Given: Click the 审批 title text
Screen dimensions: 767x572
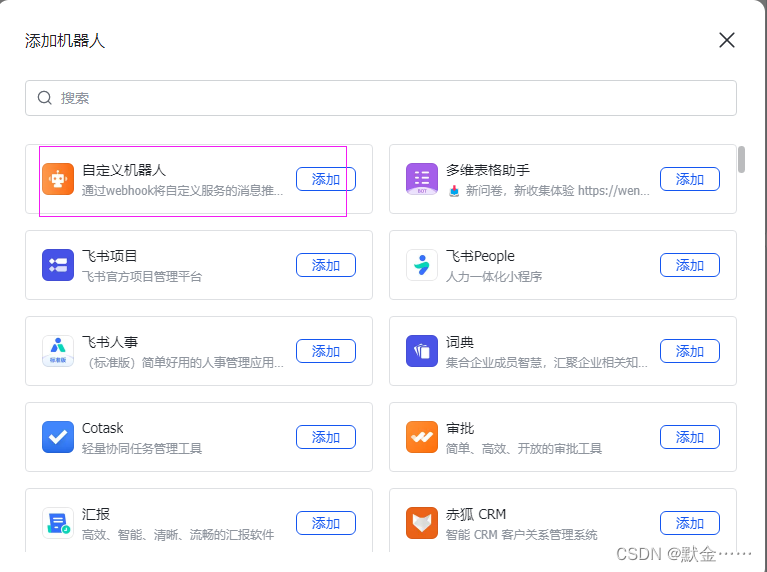Looking at the screenshot, I should pos(460,428).
